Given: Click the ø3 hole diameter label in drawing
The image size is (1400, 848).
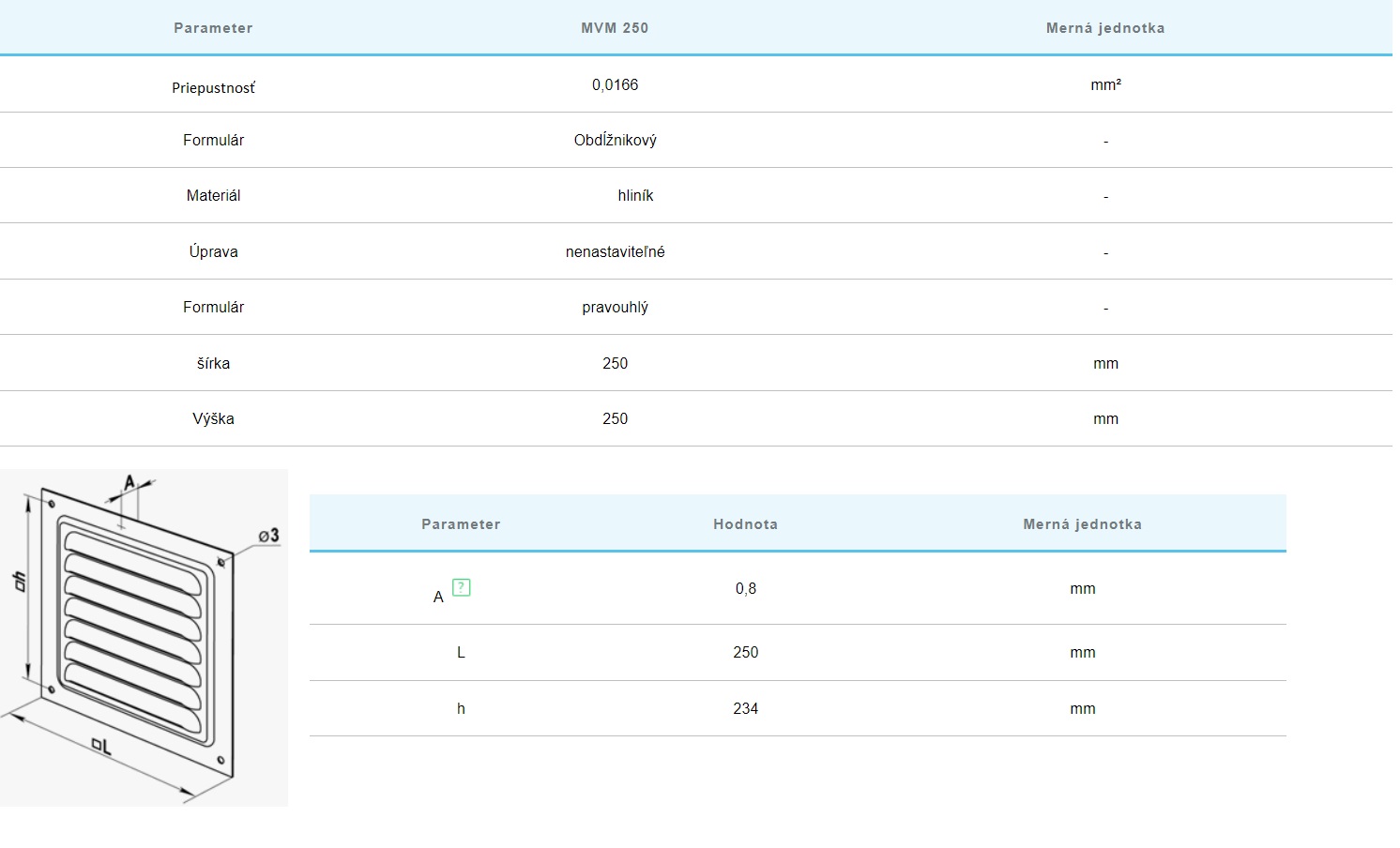Looking at the screenshot, I should click(x=268, y=536).
